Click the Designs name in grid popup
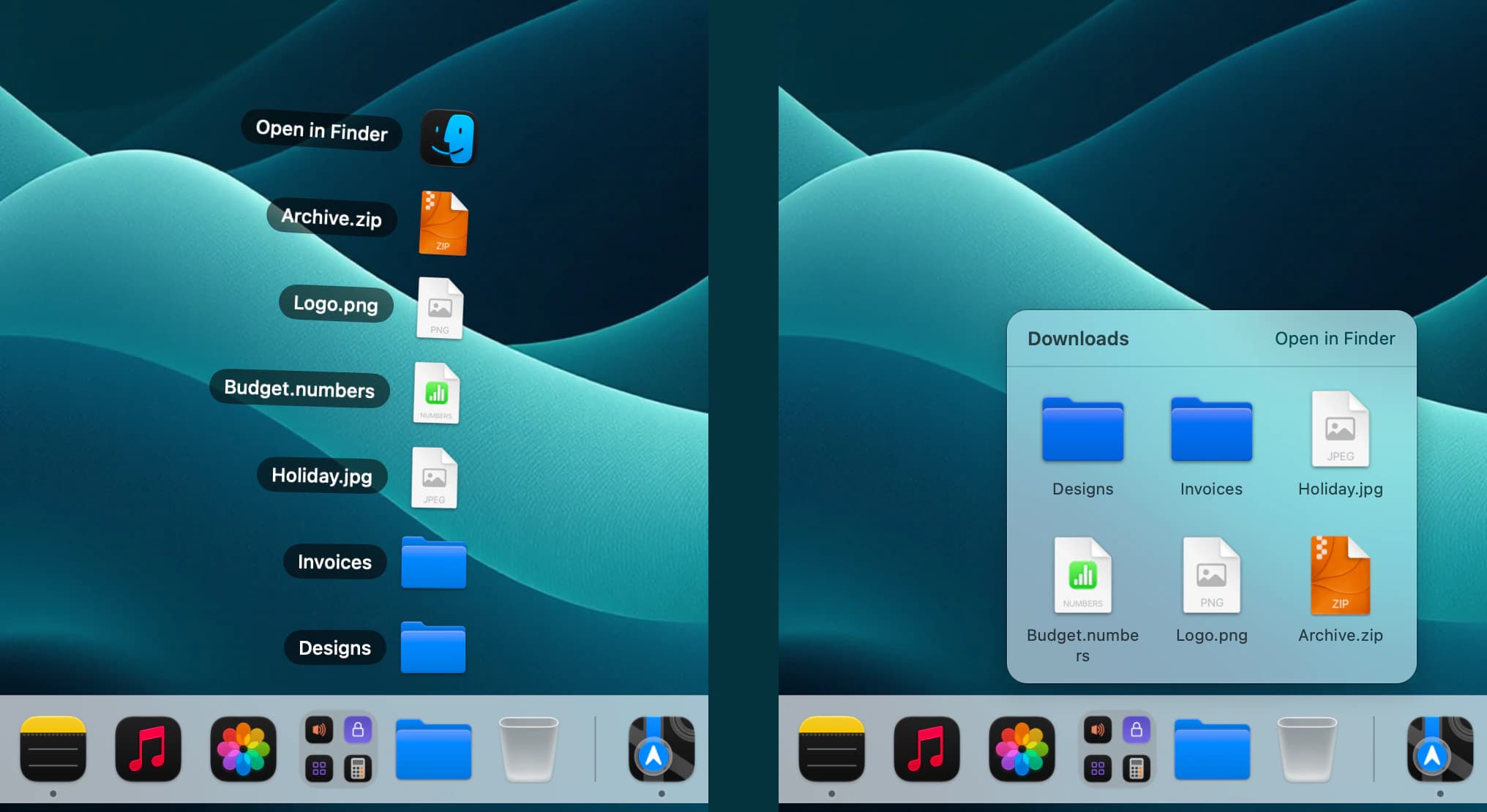Viewport: 1487px width, 812px height. (x=1083, y=489)
